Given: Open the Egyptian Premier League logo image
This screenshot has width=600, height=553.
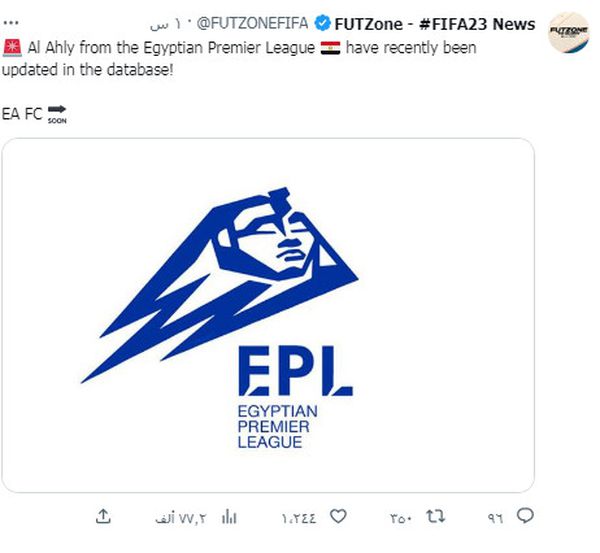Looking at the screenshot, I should point(268,315).
